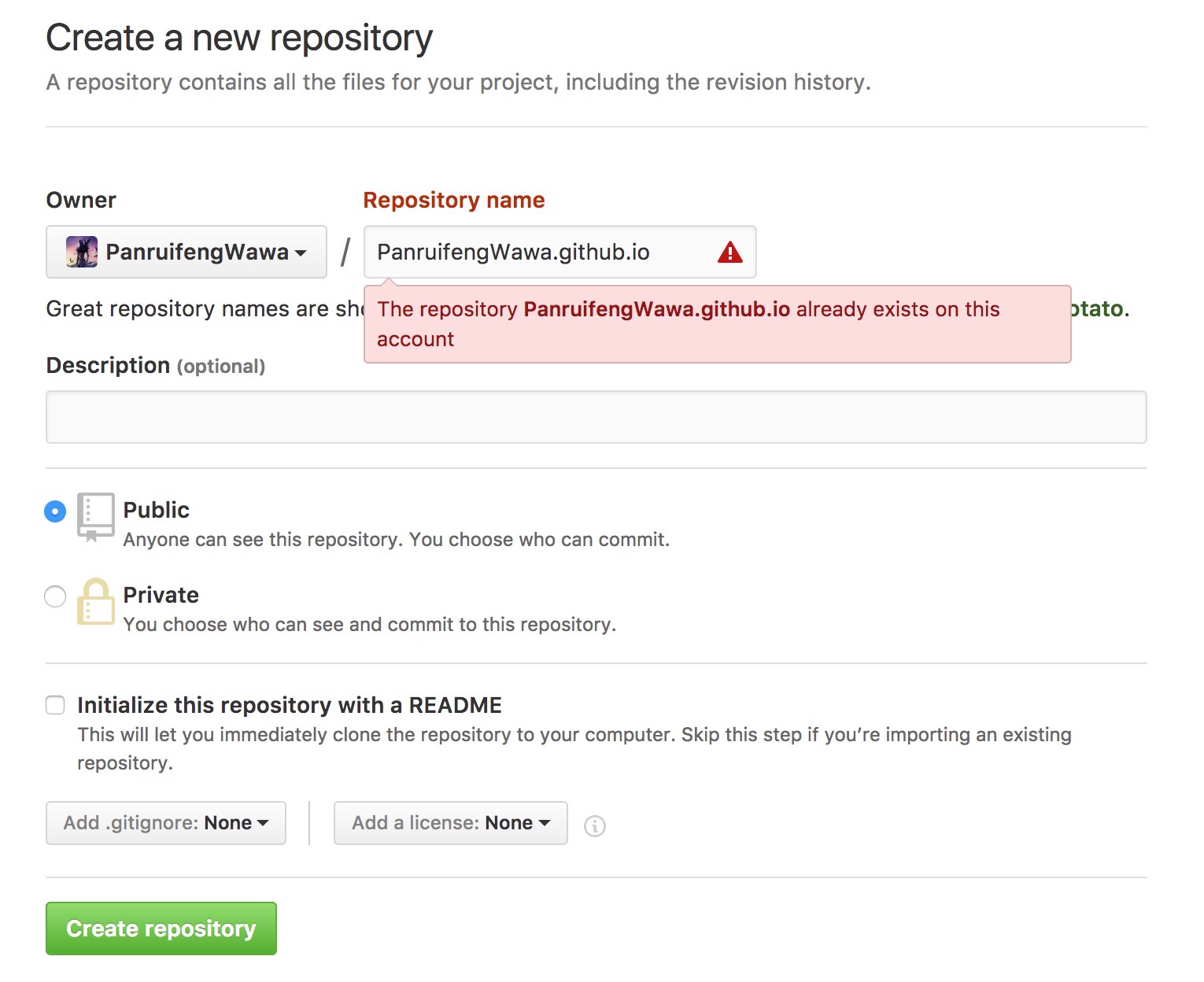Open the PanruifengWawa owner dropdown
This screenshot has height=982, width=1204.
pos(187,252)
